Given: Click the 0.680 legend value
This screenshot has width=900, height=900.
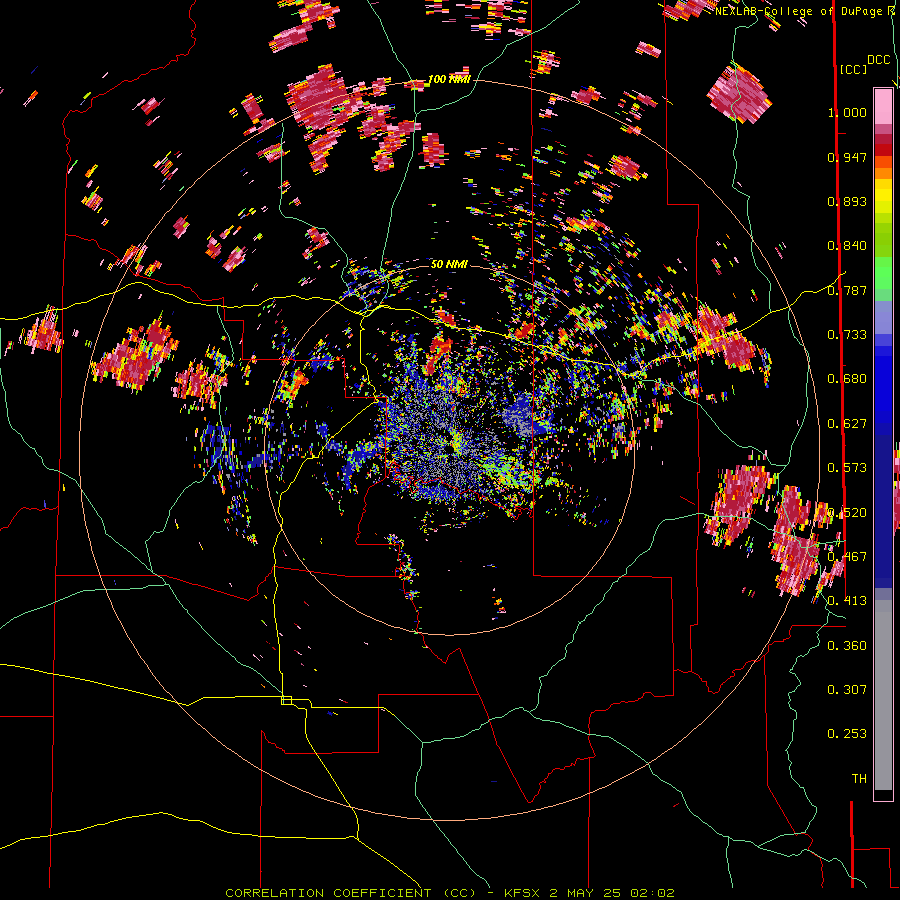Looking at the screenshot, I should click(847, 379).
